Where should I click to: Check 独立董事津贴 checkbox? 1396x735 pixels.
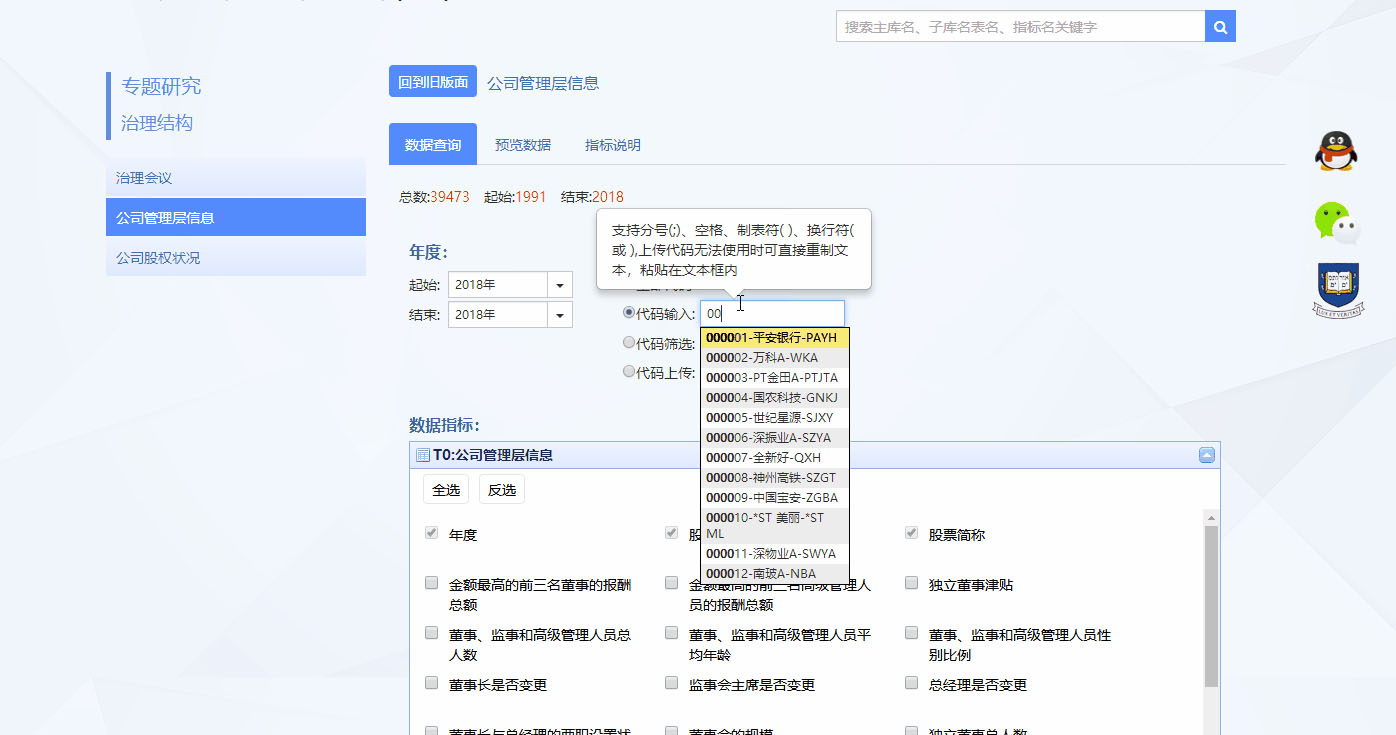tap(911, 583)
